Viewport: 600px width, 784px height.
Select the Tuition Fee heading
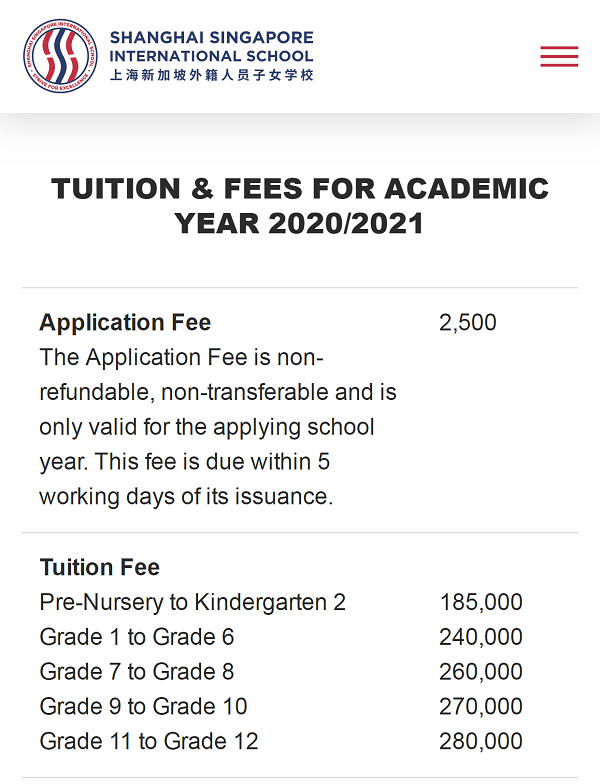100,567
